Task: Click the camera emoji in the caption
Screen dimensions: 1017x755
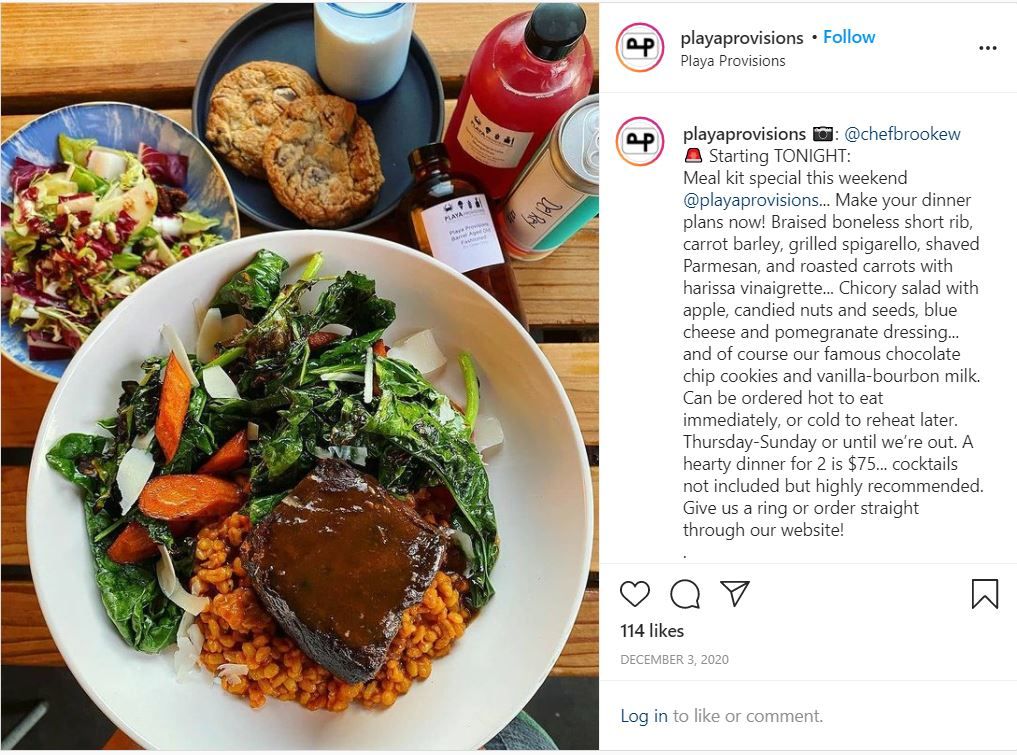Action: pos(822,134)
